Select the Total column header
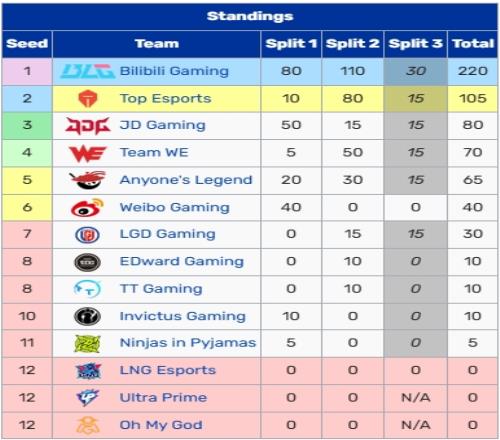The width and height of the screenshot is (500, 440). coord(473,44)
